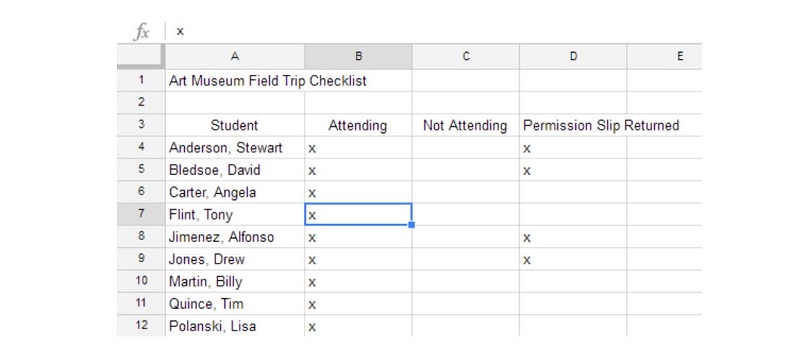Click the fx formula icon
The image size is (800, 363).
pos(141,32)
